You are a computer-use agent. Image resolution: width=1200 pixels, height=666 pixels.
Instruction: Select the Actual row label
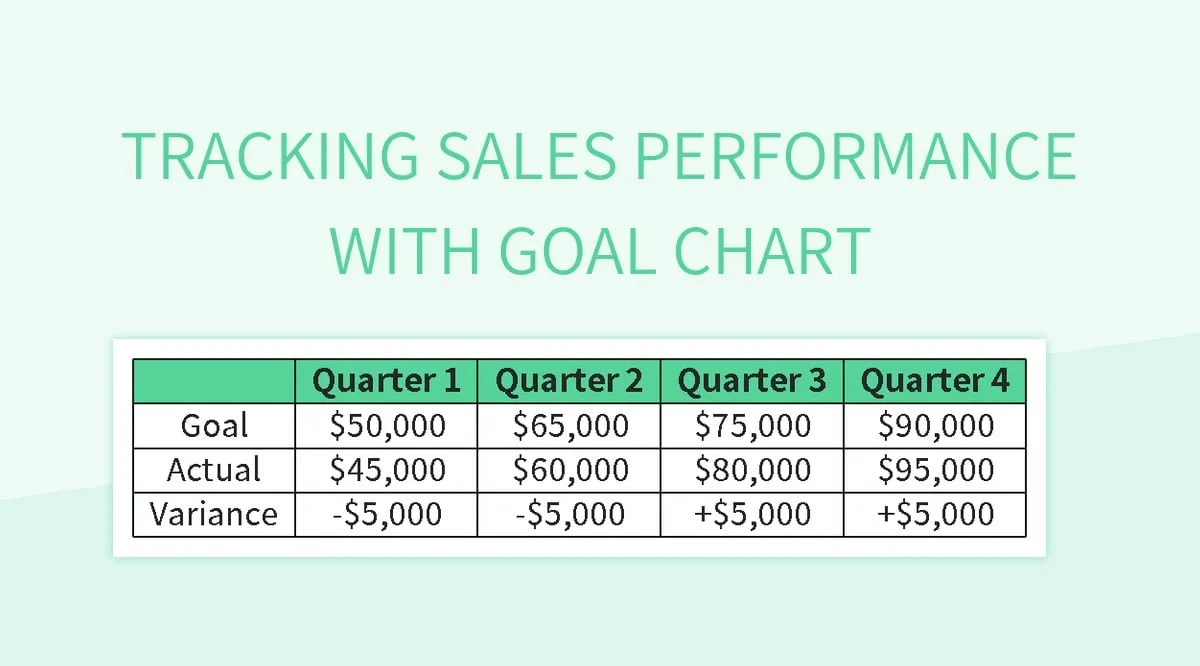pyautogui.click(x=214, y=470)
